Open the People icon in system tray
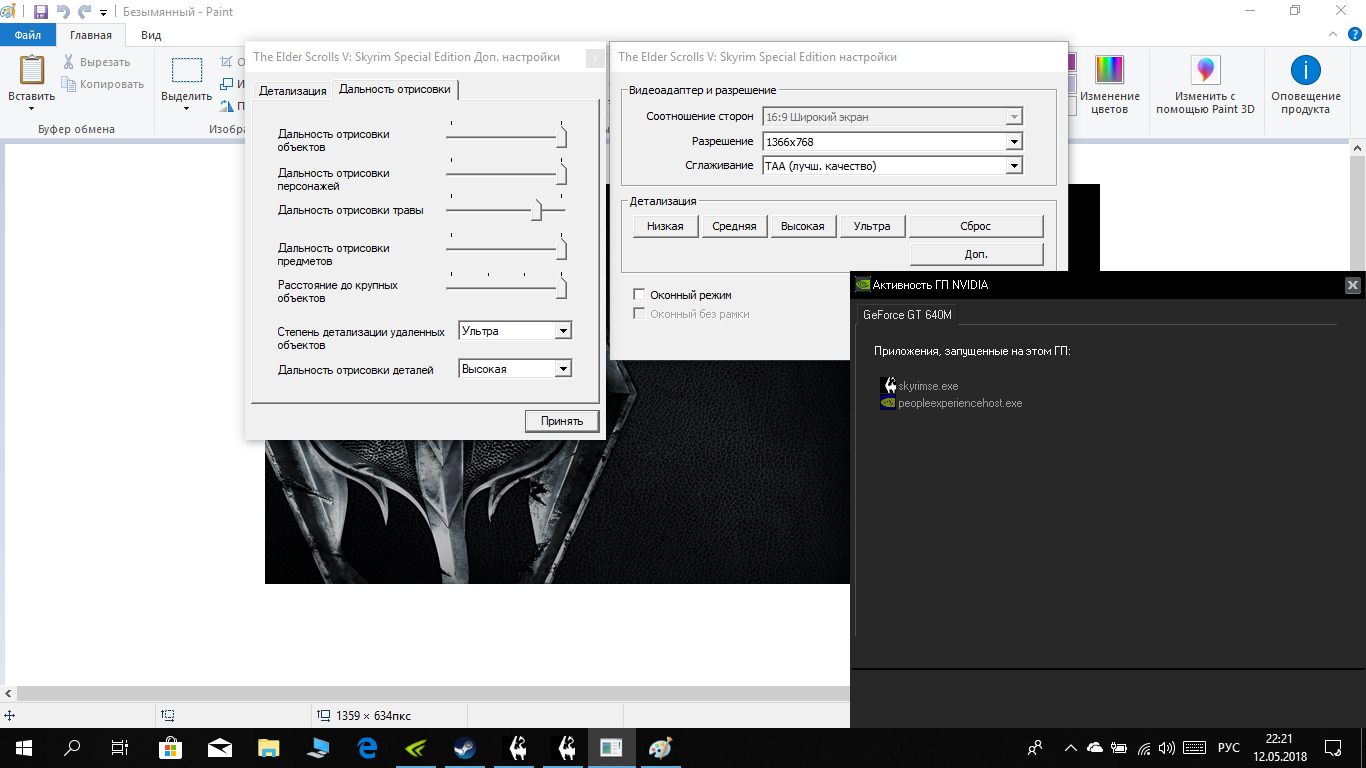The height and width of the screenshot is (768, 1366). (x=1036, y=747)
